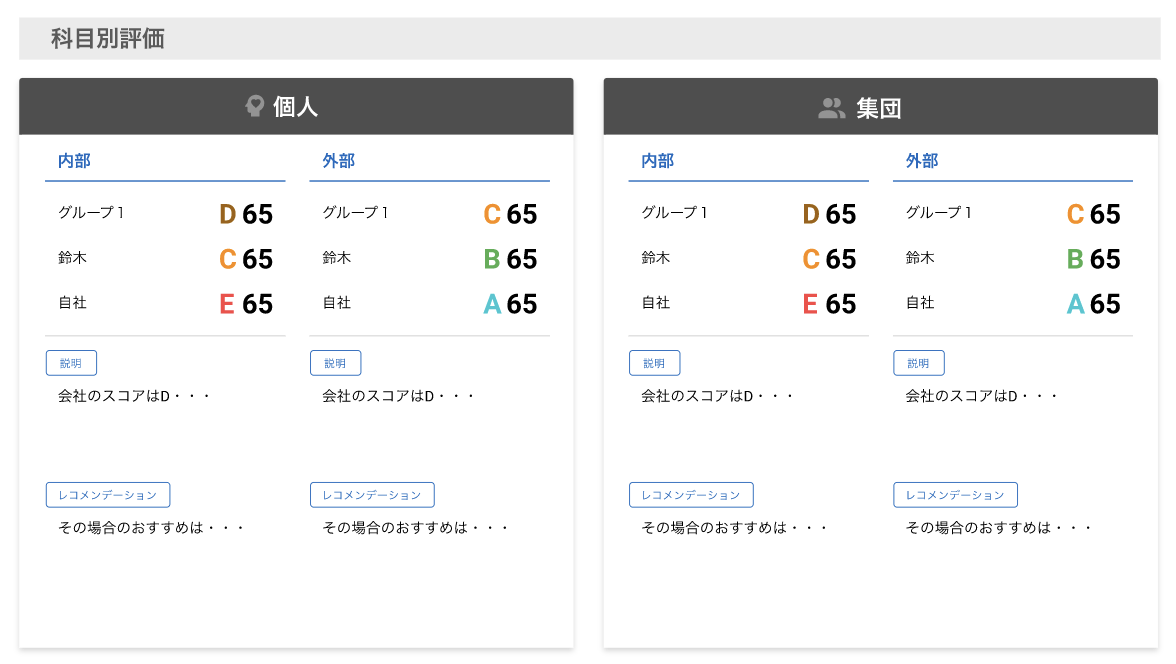Select 鈴木 label in 個人 内部 column
The height and width of the screenshot is (664, 1176).
(72, 258)
